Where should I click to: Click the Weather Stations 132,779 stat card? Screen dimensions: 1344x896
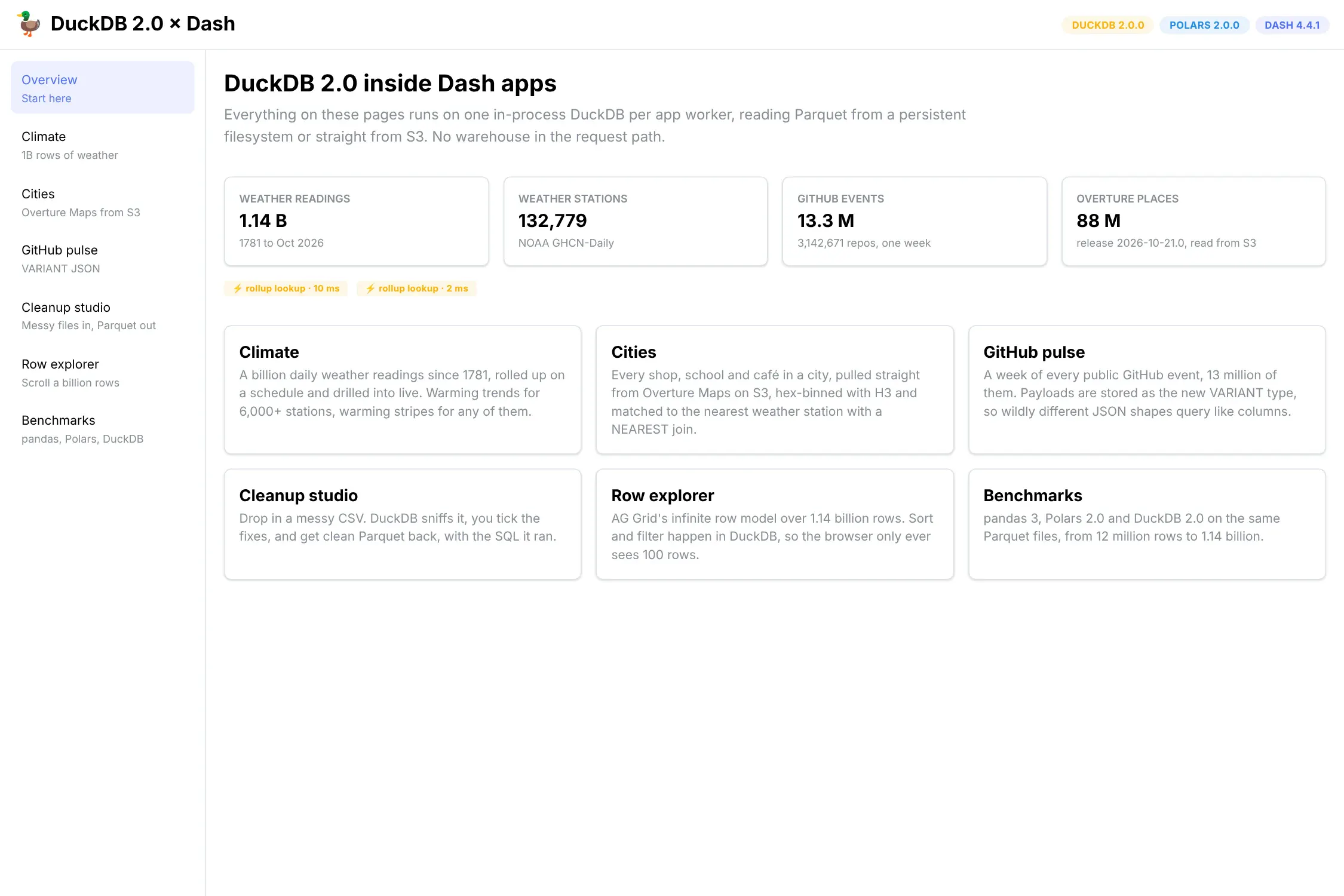(636, 221)
